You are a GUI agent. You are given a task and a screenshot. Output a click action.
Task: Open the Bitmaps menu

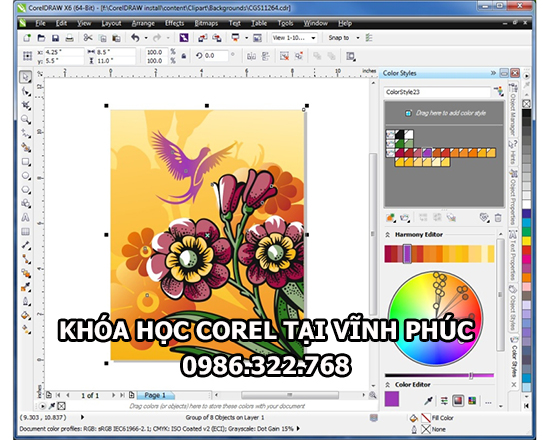[x=206, y=23]
